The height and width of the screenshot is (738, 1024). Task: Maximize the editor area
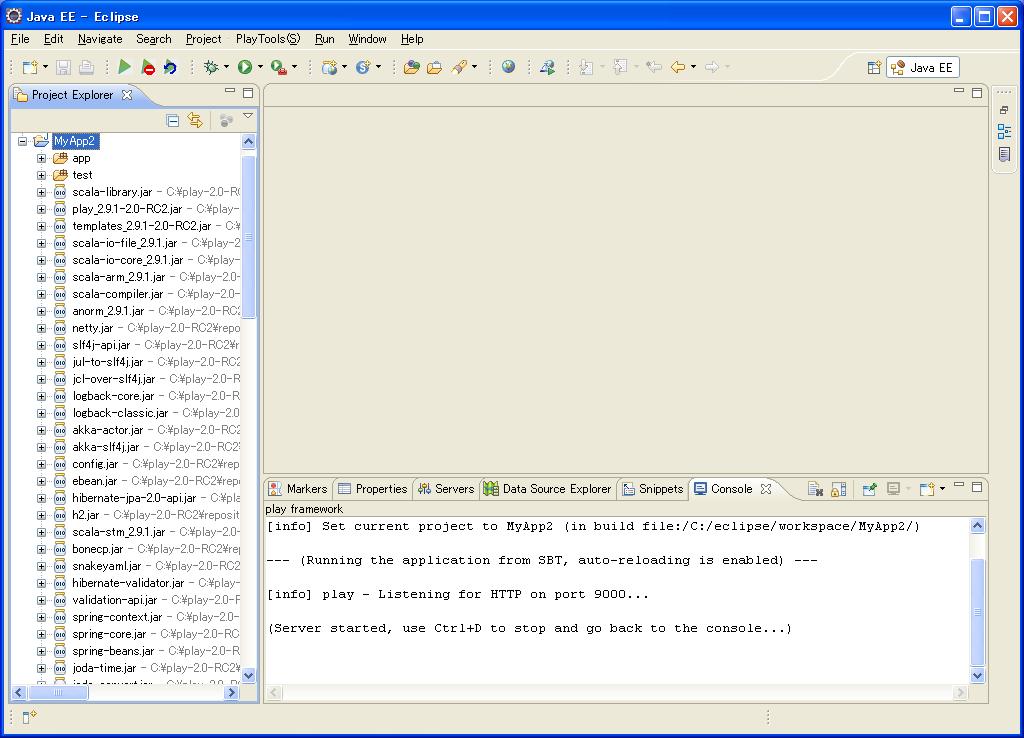(x=977, y=93)
